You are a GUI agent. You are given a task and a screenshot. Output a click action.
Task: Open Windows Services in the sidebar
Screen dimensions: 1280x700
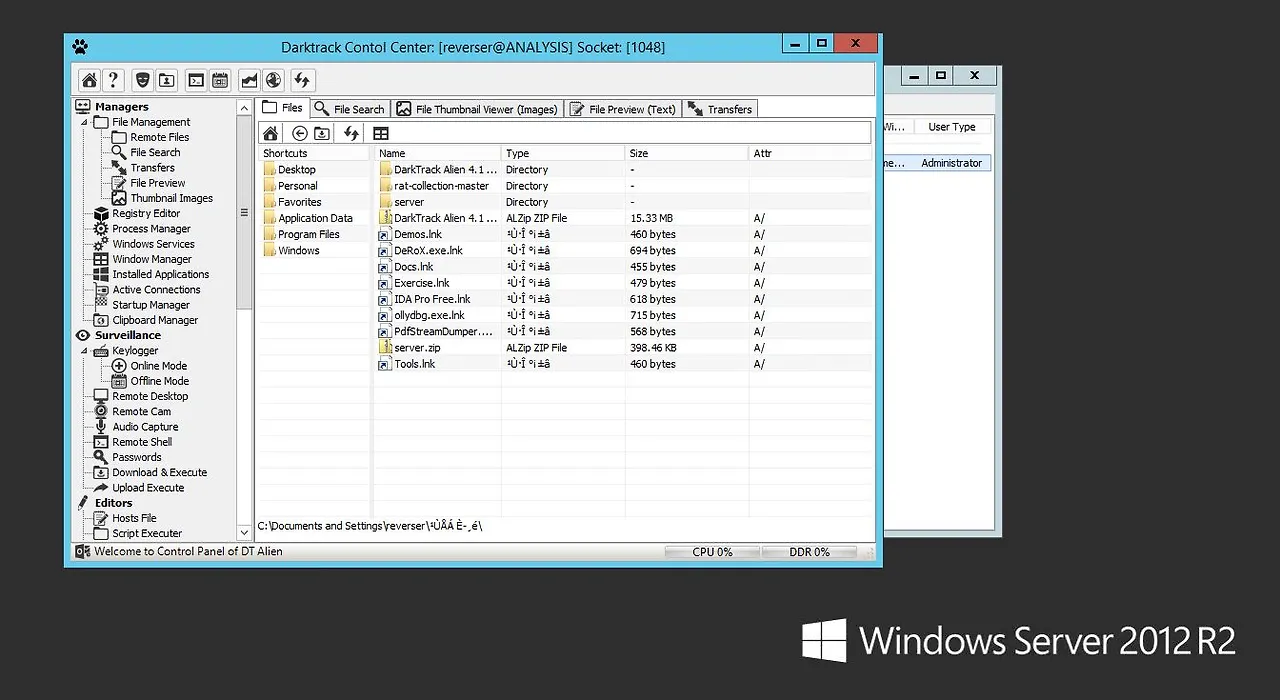(153, 244)
